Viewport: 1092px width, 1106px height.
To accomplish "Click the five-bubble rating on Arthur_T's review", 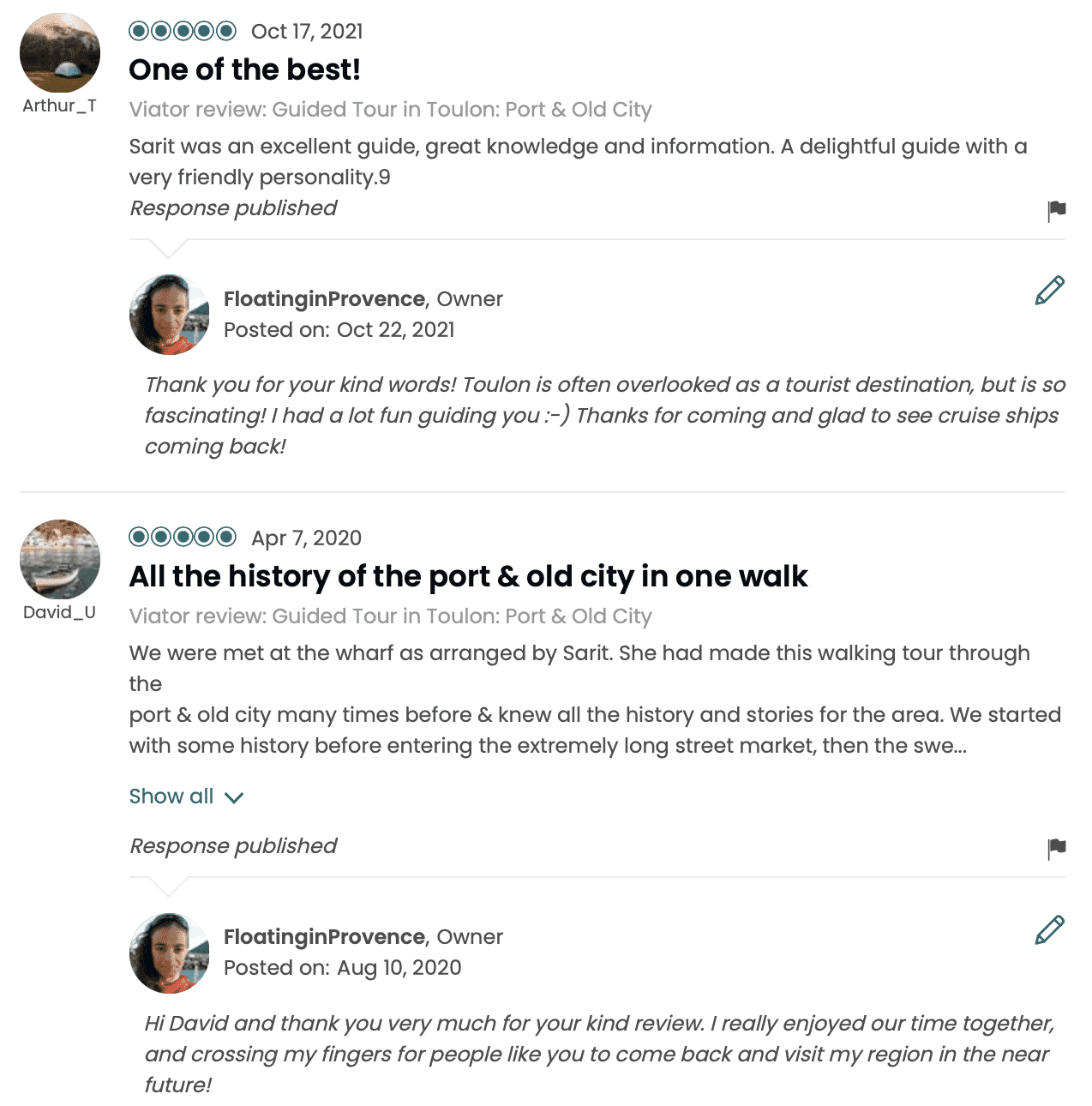I will coord(183,32).
